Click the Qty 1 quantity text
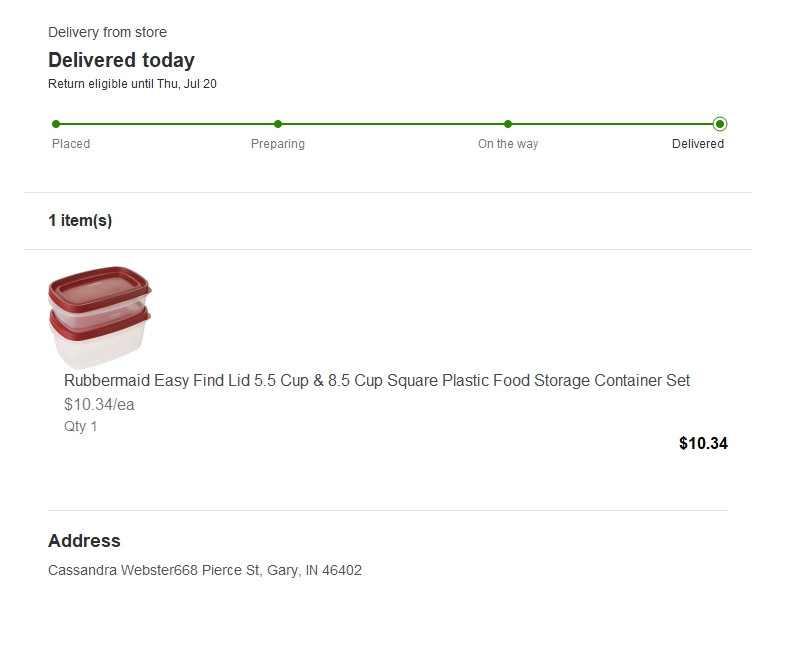Screen dimensions: 800x646 (x=81, y=426)
